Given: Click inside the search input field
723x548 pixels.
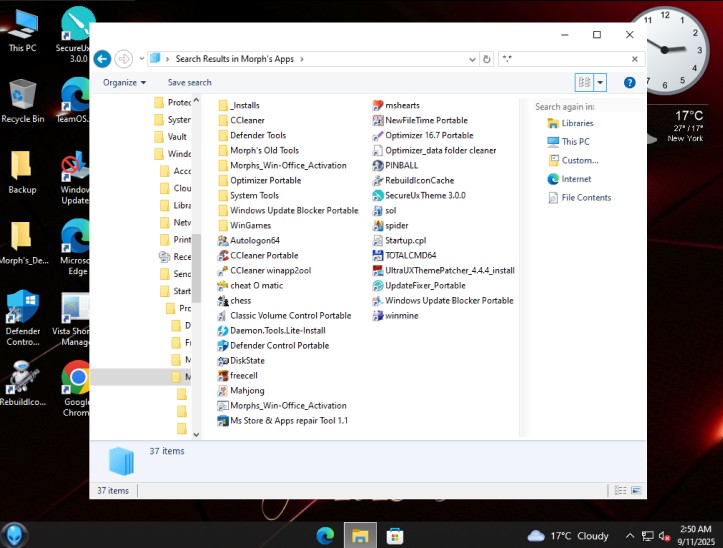Looking at the screenshot, I should click(566, 59).
